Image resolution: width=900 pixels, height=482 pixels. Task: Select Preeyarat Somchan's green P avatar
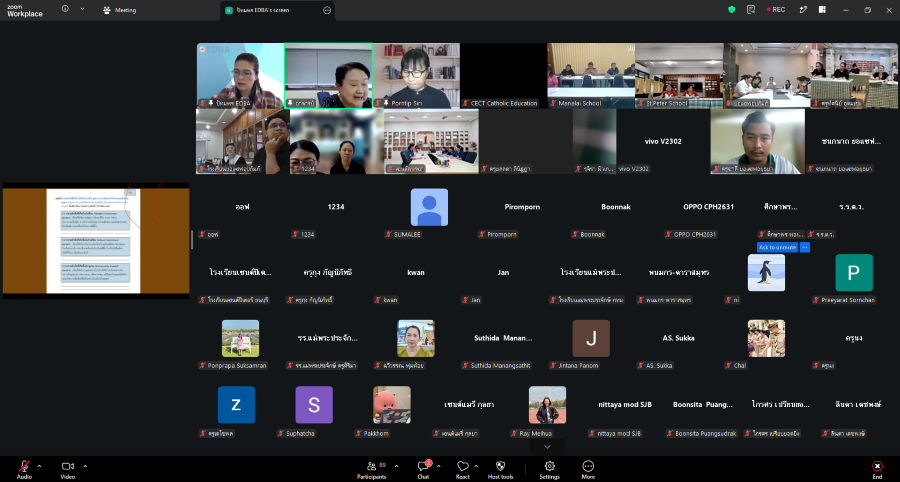(854, 273)
